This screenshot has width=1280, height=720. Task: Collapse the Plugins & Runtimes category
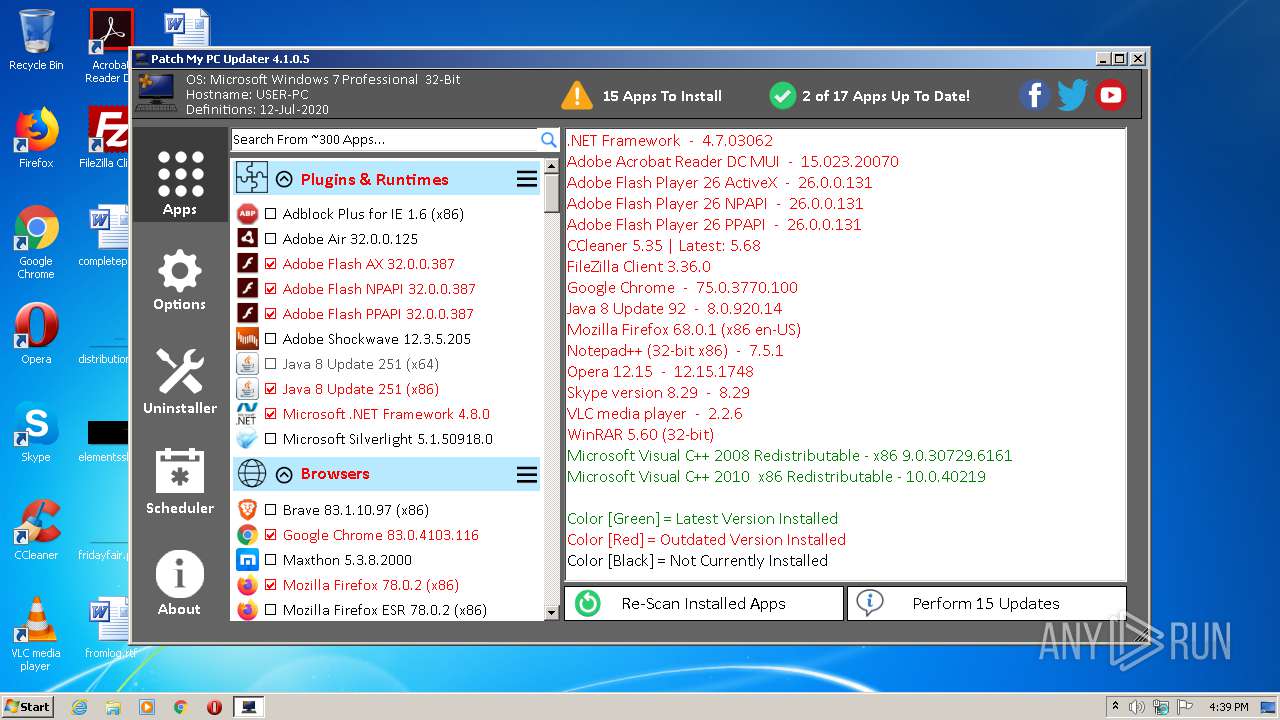[284, 180]
